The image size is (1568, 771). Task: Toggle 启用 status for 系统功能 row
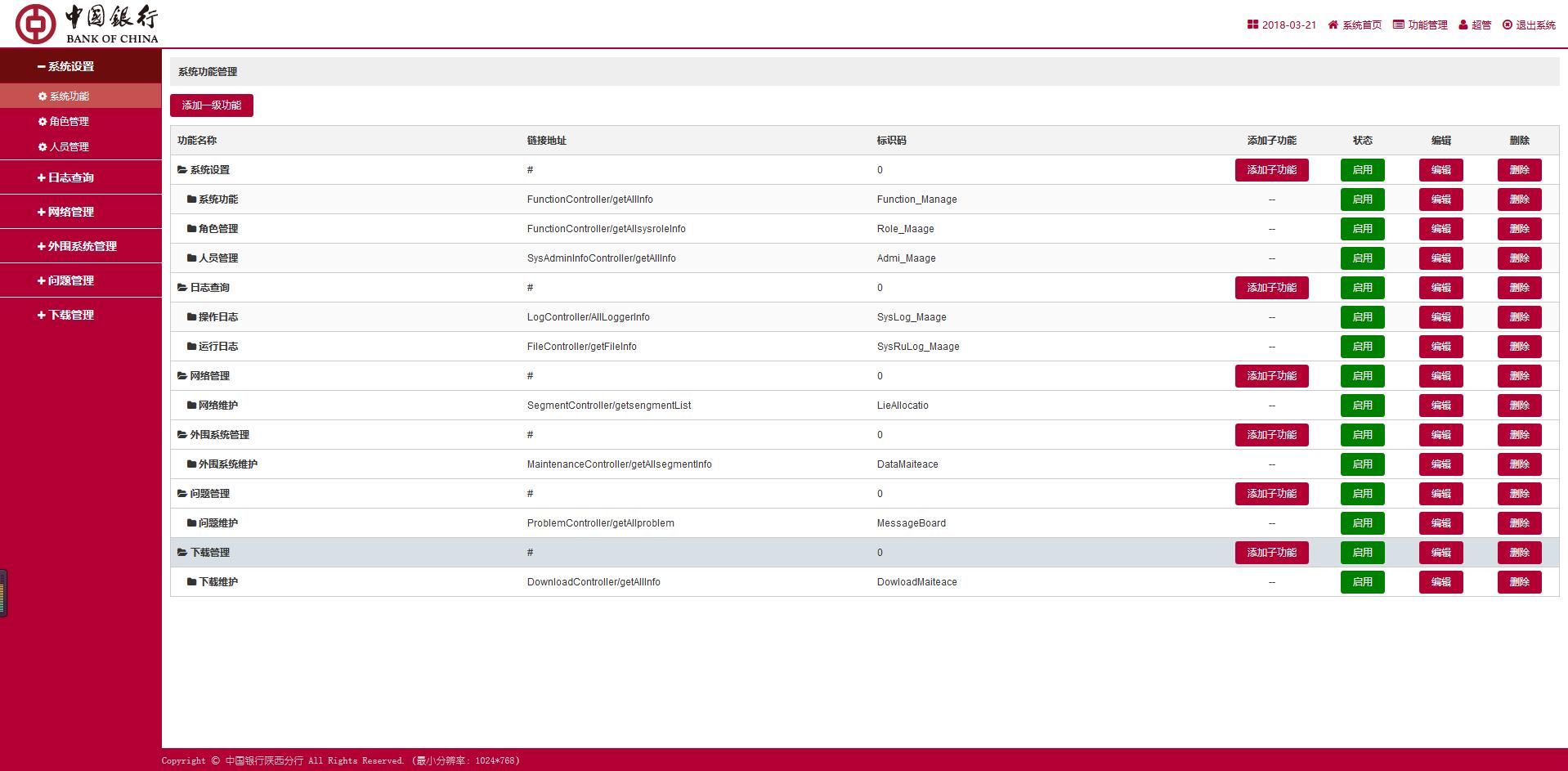tap(1362, 199)
